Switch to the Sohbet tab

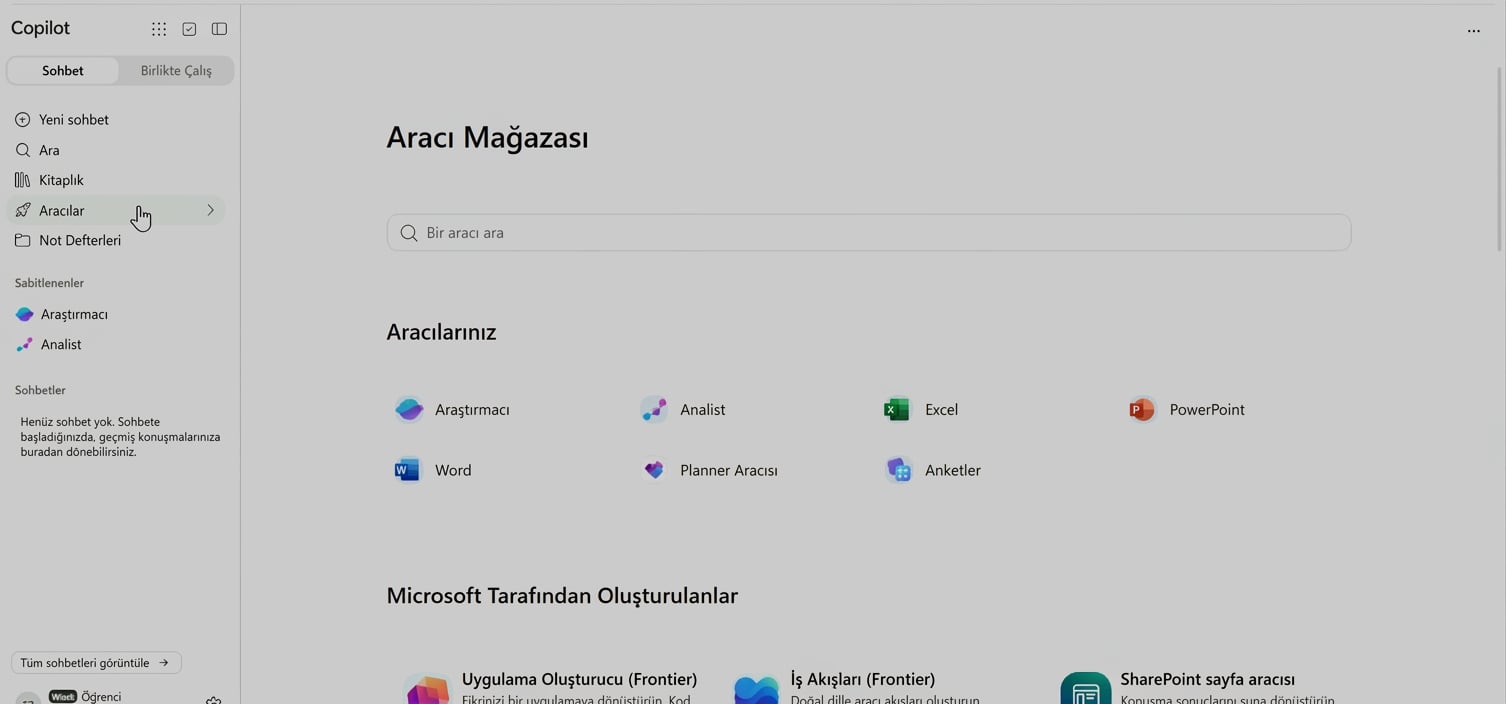point(63,70)
